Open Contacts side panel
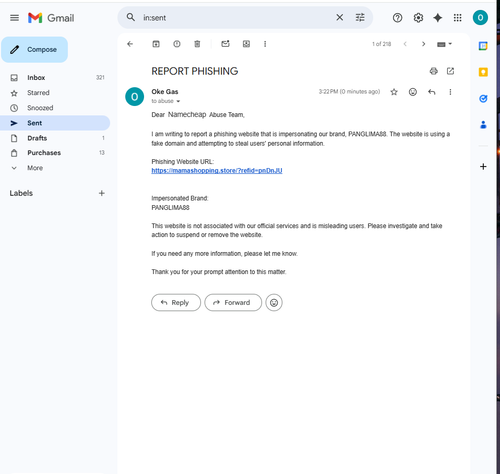Screen dimensions: 500x474 tap(483, 125)
